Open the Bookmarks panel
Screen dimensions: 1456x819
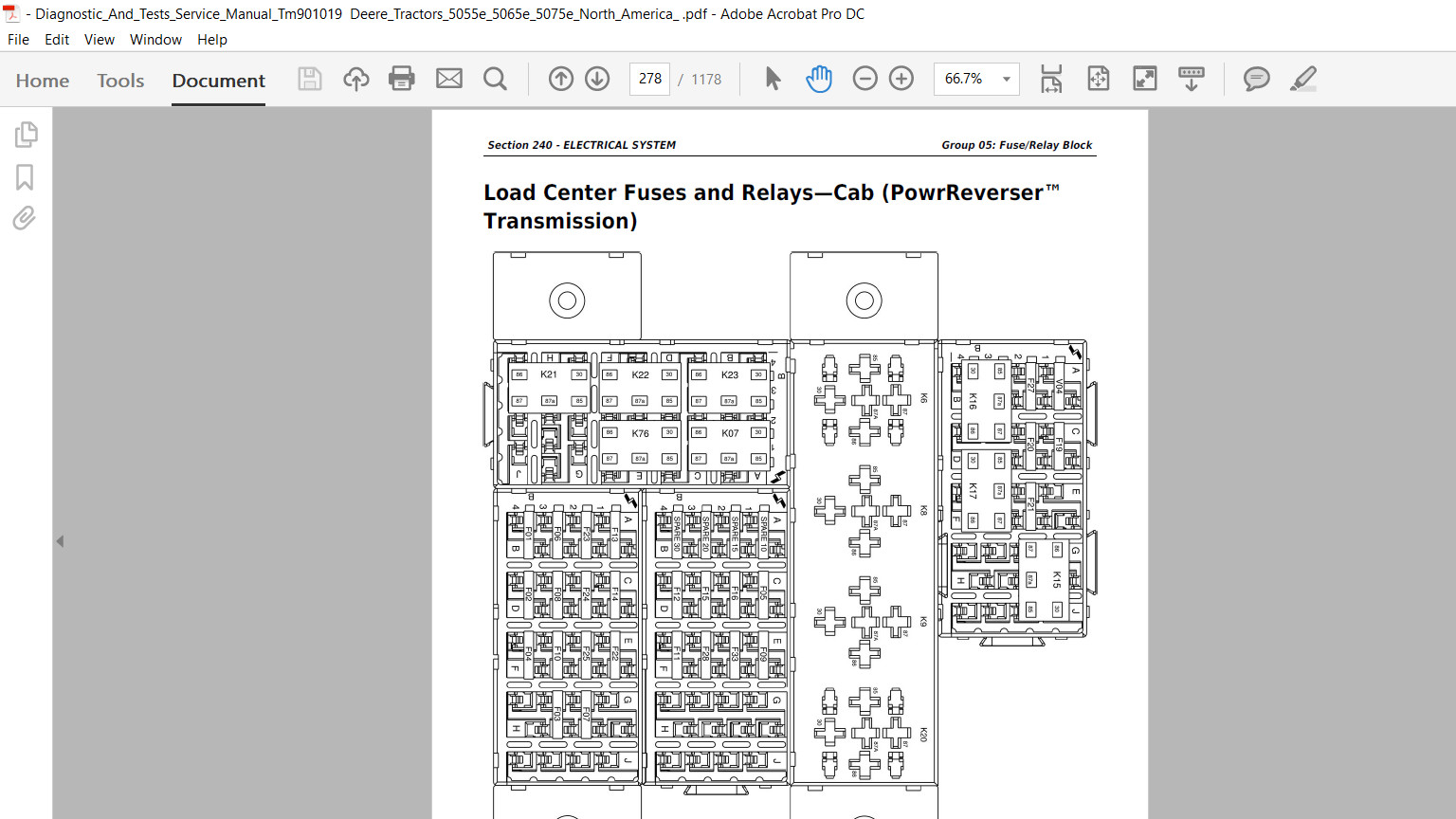26,177
